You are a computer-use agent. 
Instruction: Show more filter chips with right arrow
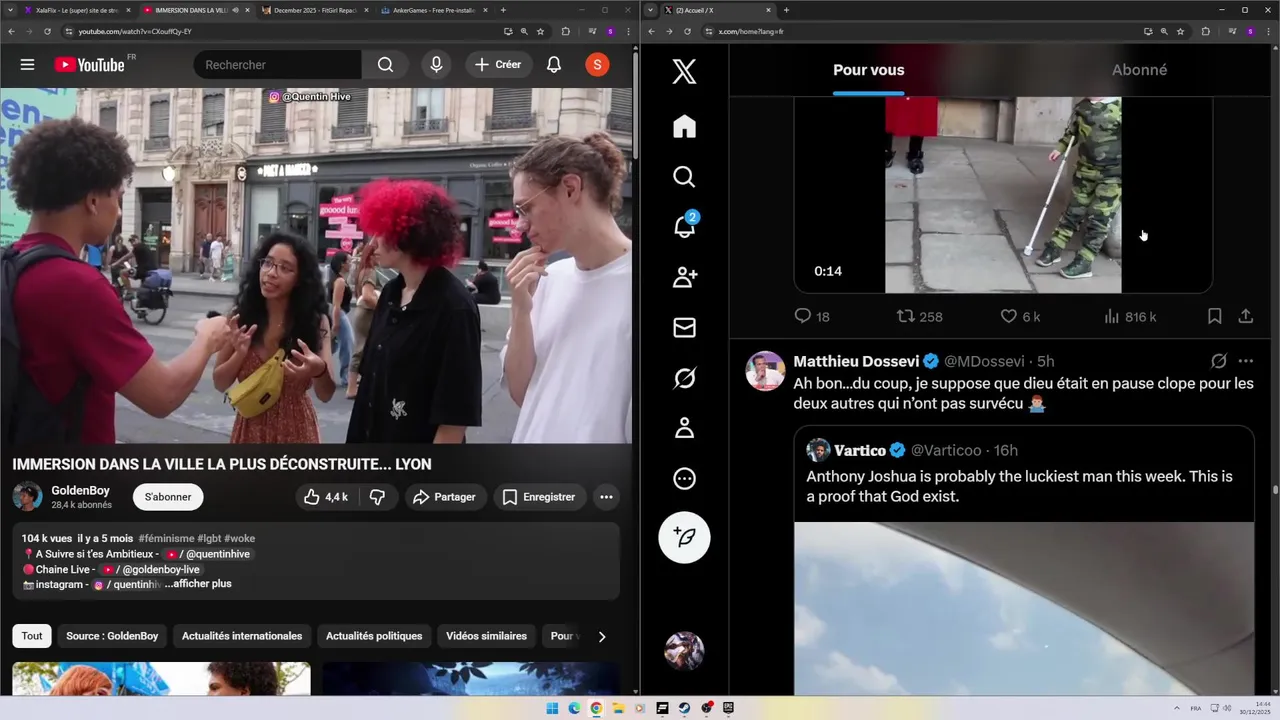[601, 636]
